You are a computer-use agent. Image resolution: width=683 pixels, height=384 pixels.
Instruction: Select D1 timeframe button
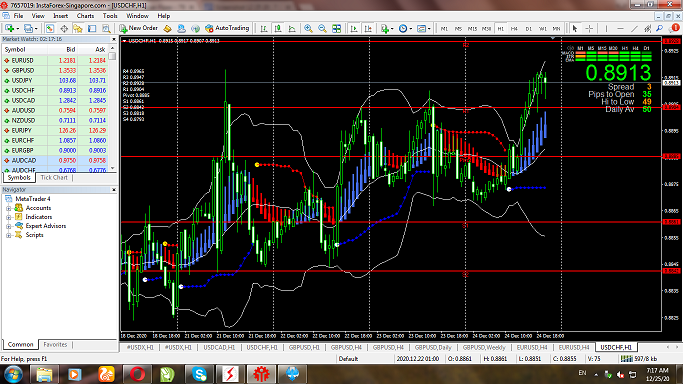coord(528,29)
